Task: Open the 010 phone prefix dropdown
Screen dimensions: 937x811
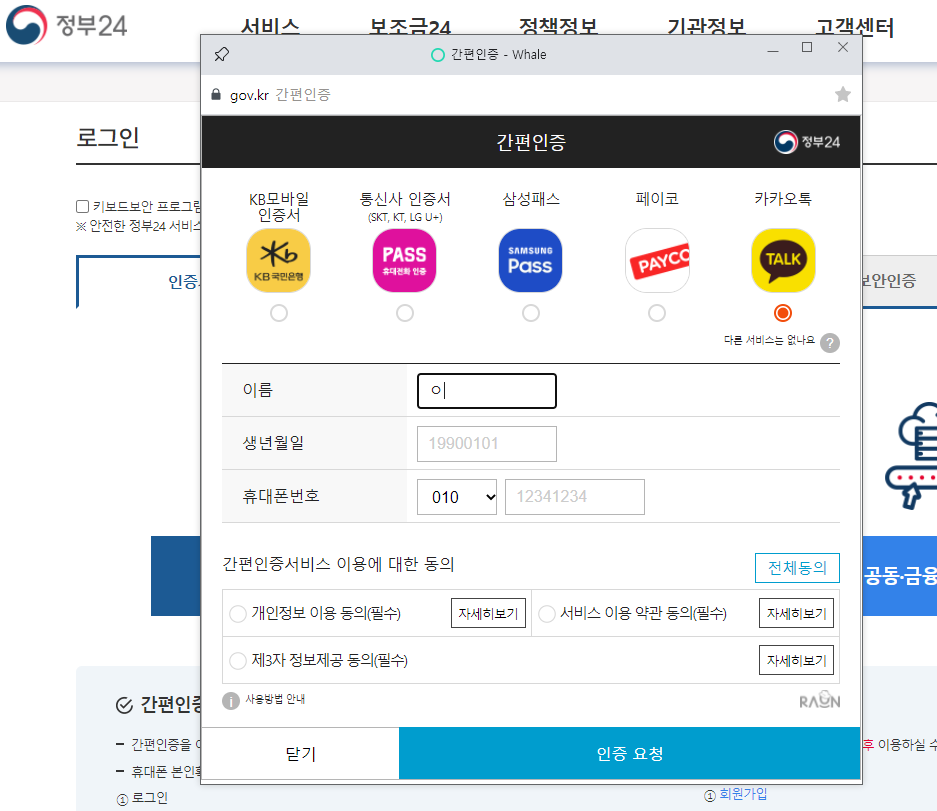Action: [x=457, y=497]
